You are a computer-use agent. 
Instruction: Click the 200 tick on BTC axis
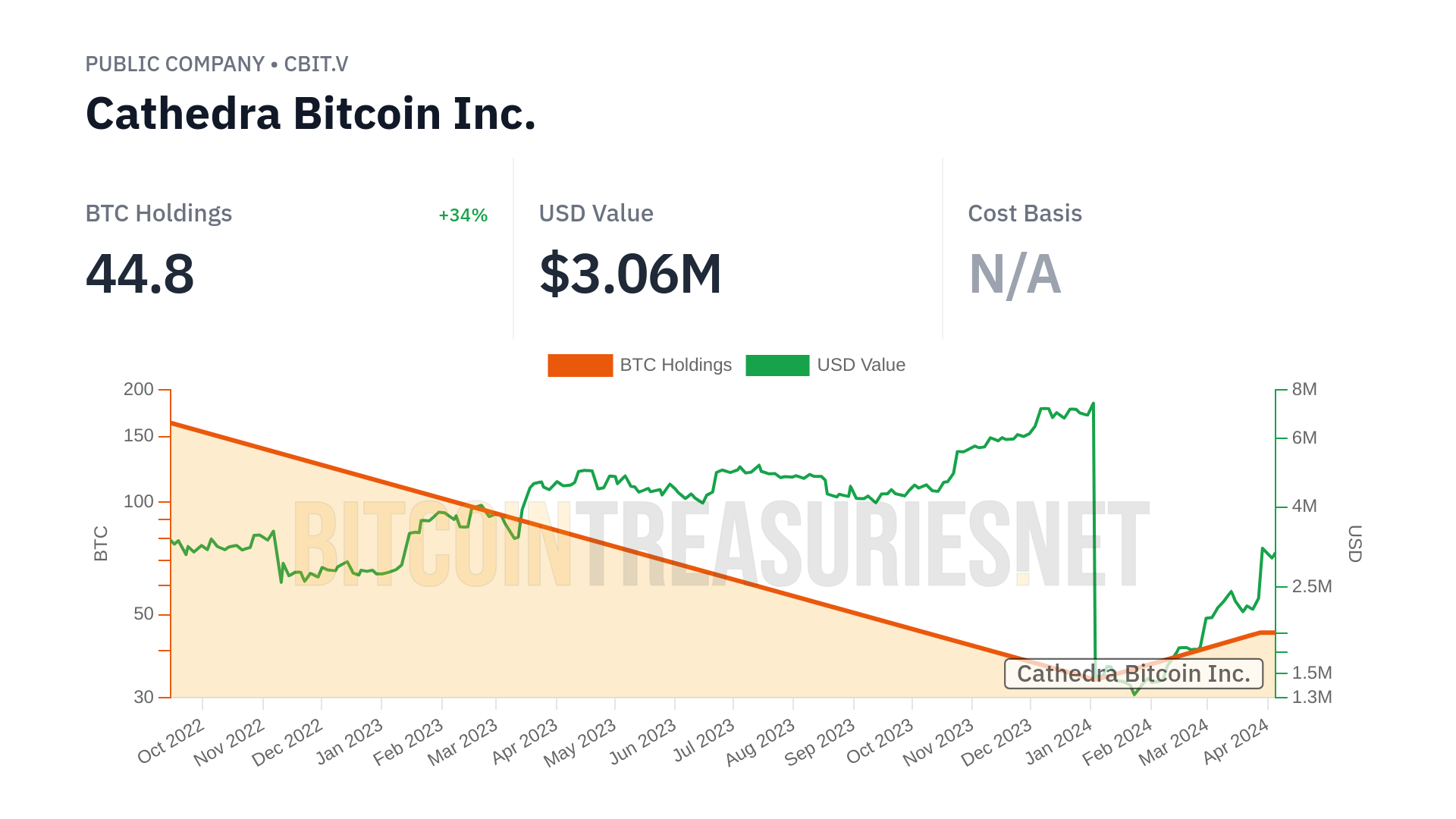(139, 389)
